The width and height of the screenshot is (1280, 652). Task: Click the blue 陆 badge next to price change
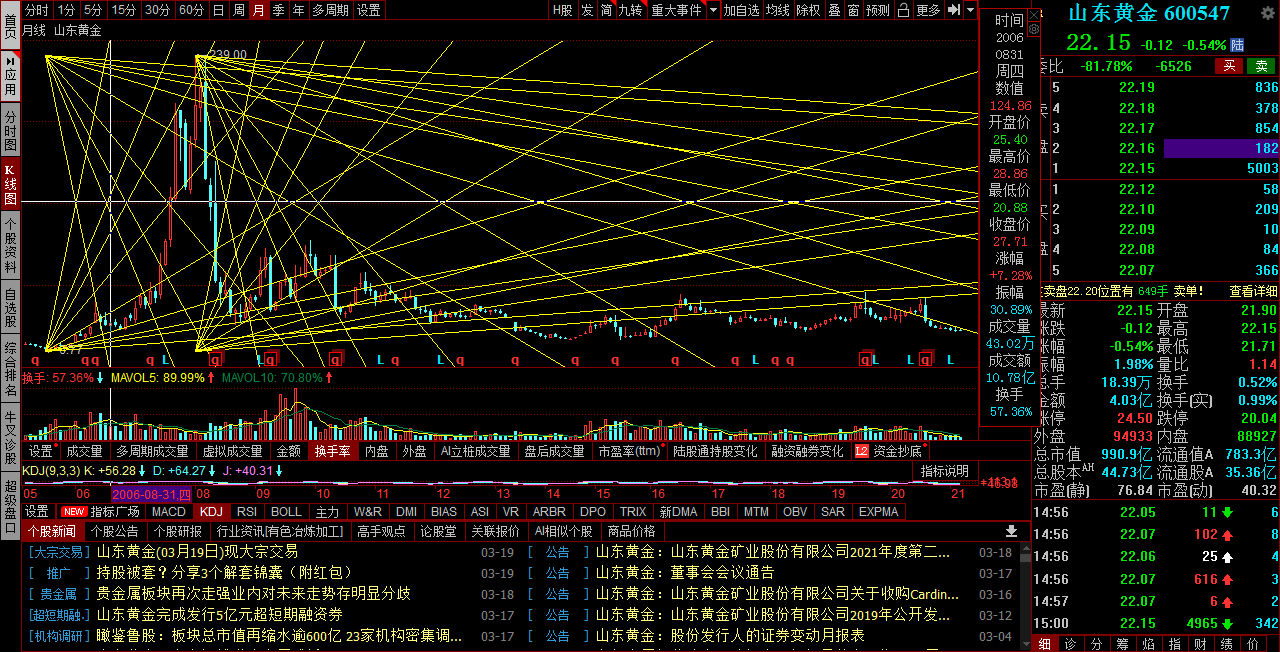[1238, 45]
